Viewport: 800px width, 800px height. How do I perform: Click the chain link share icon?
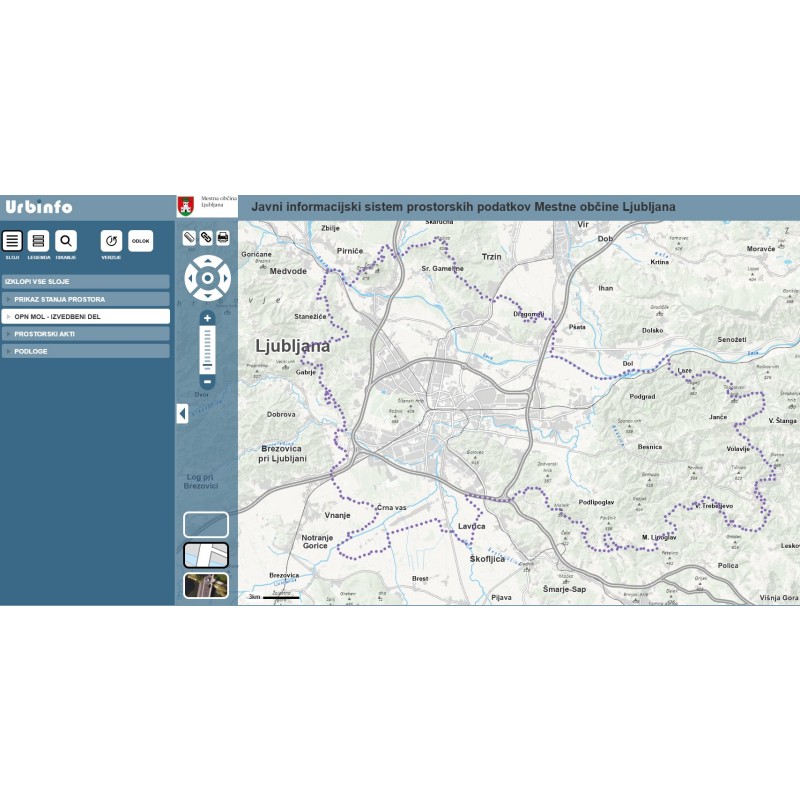206,238
